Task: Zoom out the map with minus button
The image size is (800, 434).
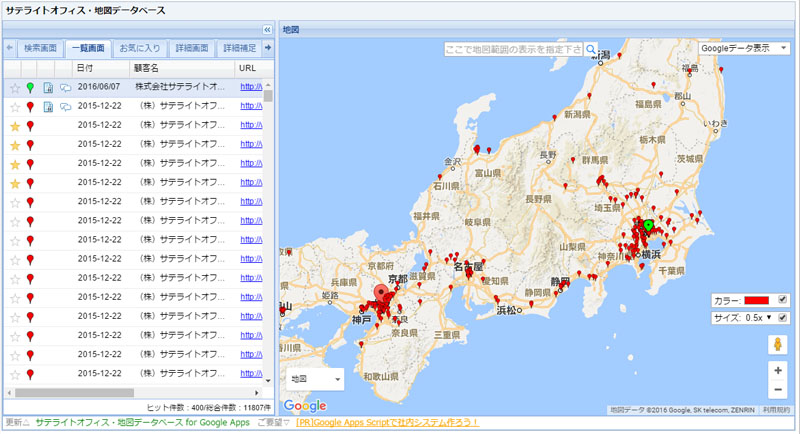Action: point(778,390)
